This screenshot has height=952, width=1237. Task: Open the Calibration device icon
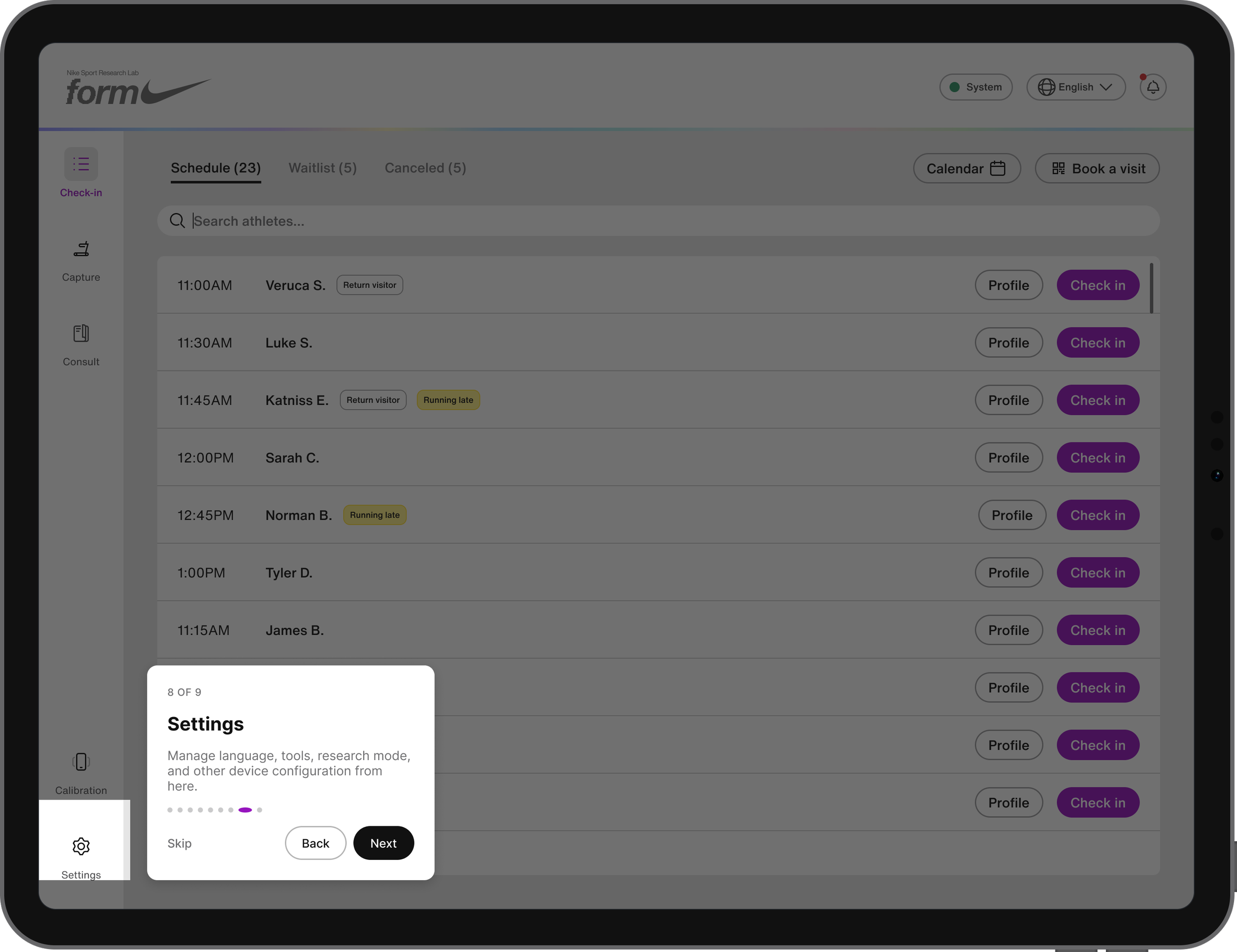[x=81, y=762]
